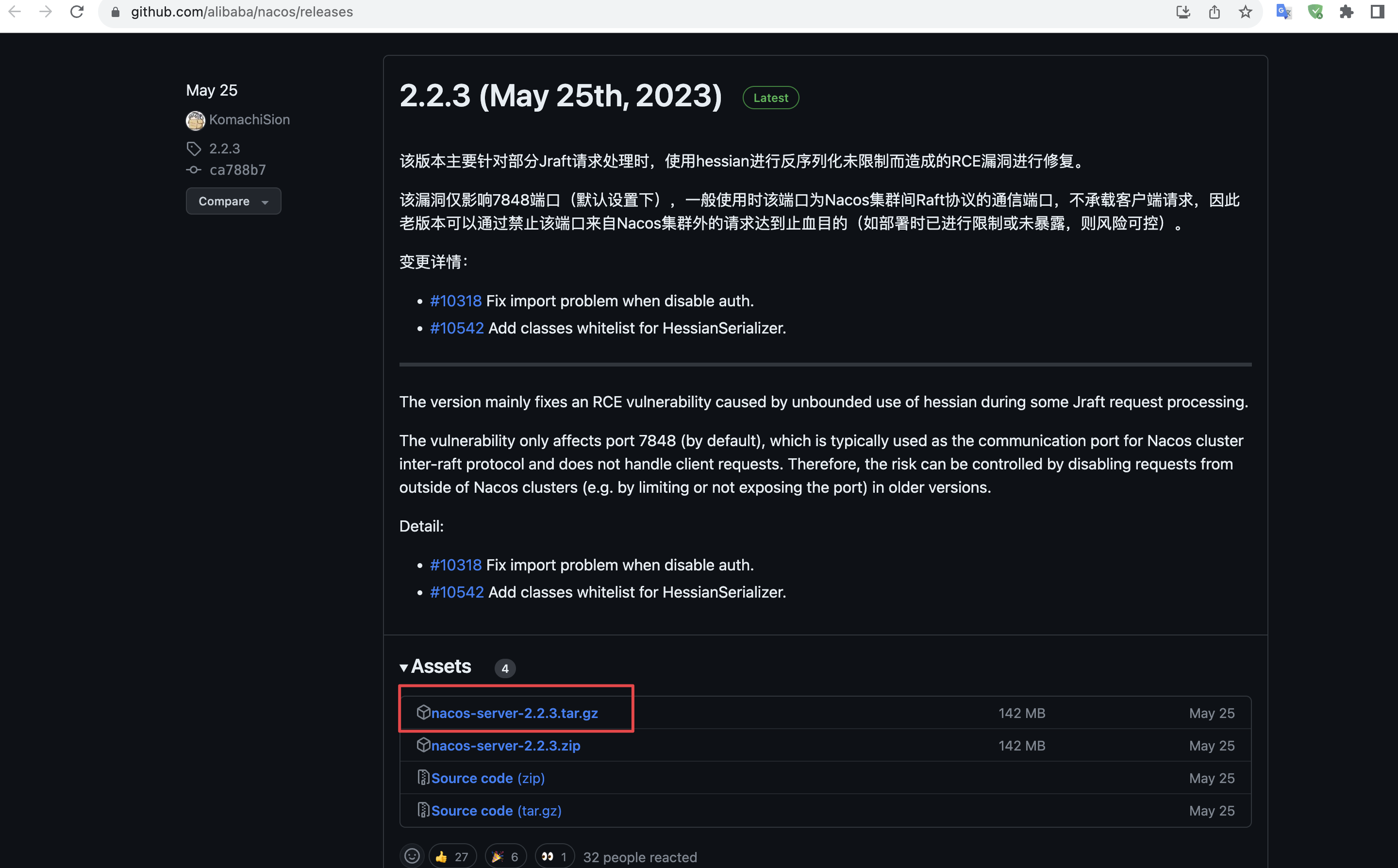Screen dimensions: 1398x868
Task: Click the '32 people reacted' text
Action: coord(640,857)
